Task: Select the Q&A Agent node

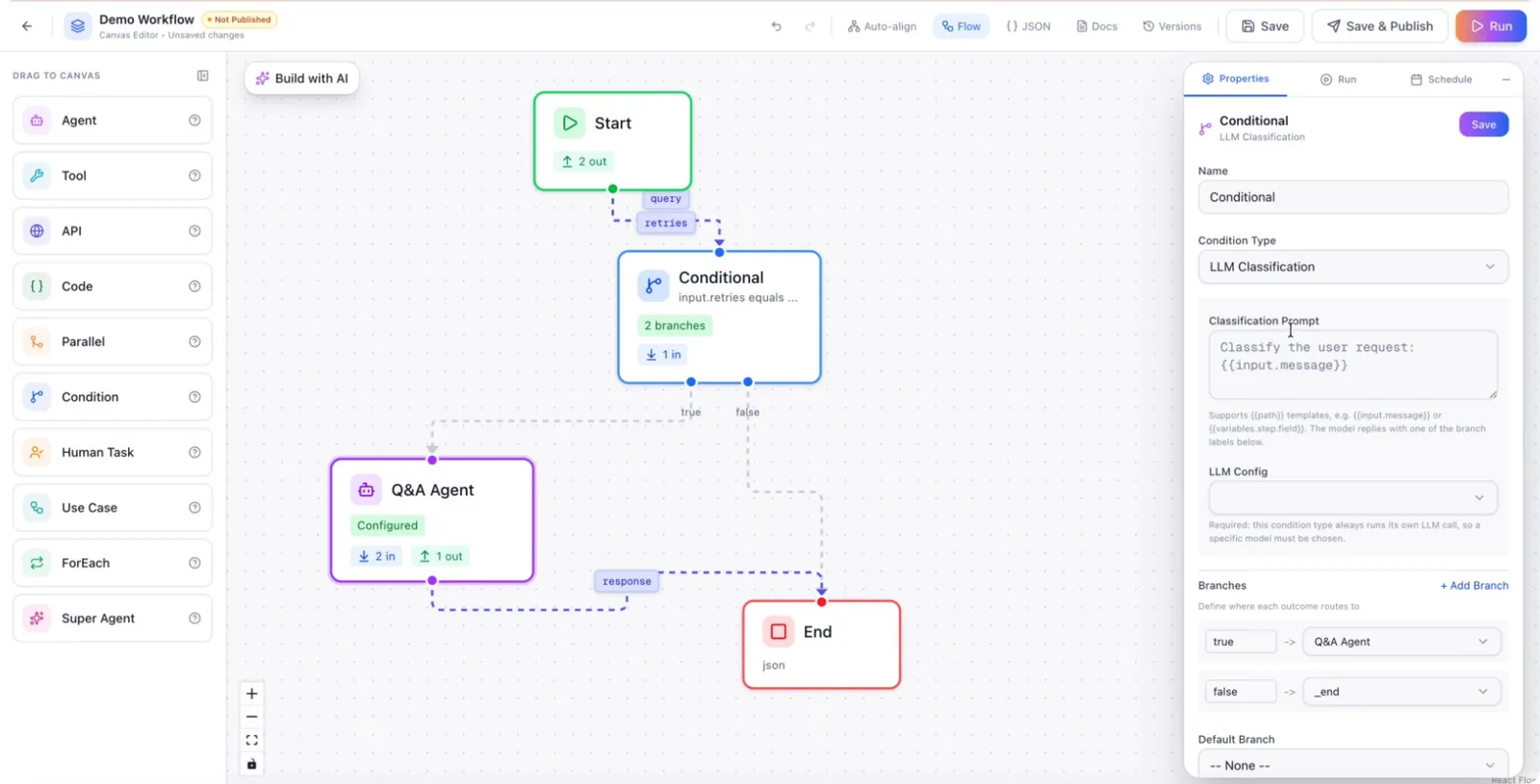Action: [432, 520]
